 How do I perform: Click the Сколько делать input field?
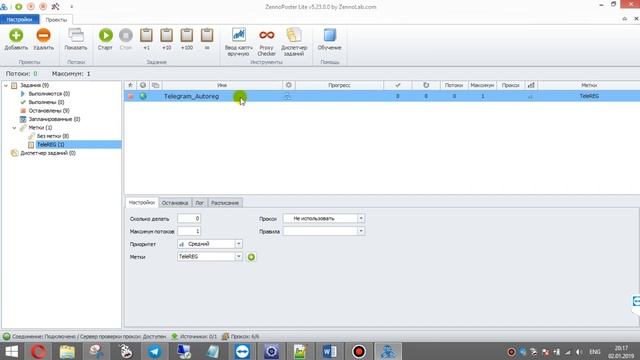click(x=189, y=218)
